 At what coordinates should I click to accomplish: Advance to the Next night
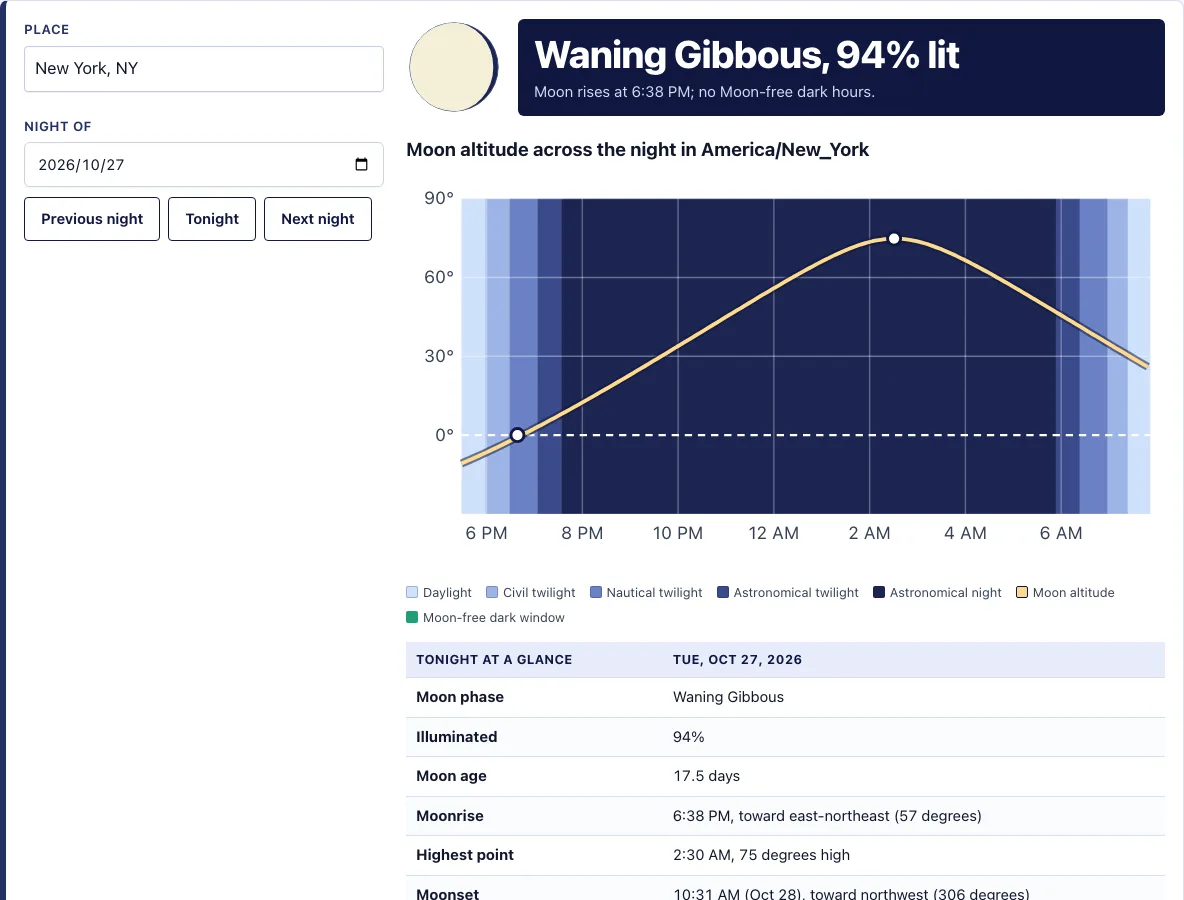(318, 219)
